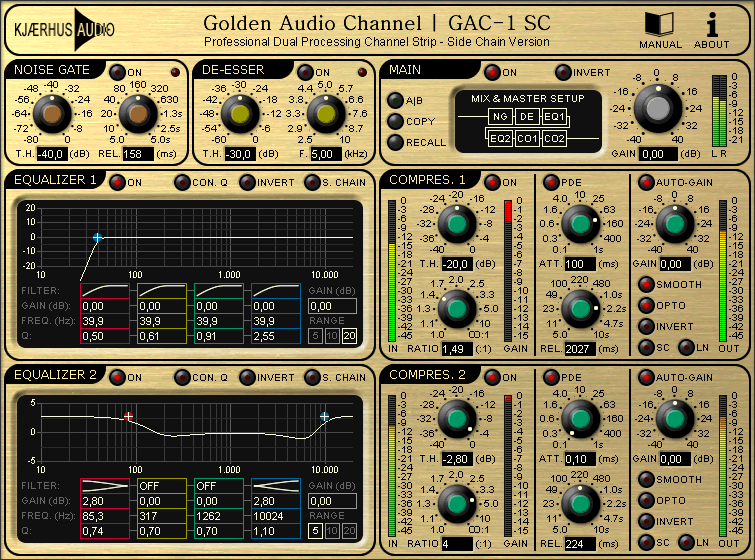
Task: Select the blue node on Equalizer 1 graph
Action: [x=98, y=237]
